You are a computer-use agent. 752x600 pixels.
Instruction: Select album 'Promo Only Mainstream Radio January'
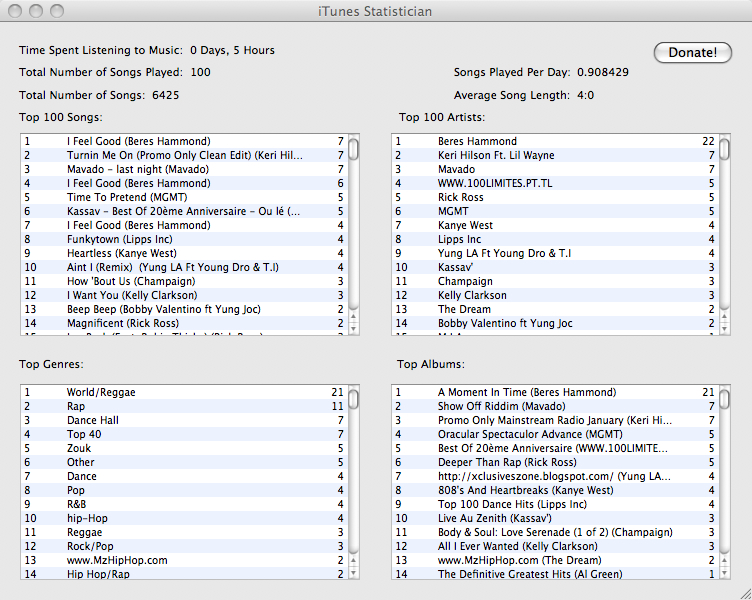pyautogui.click(x=556, y=420)
